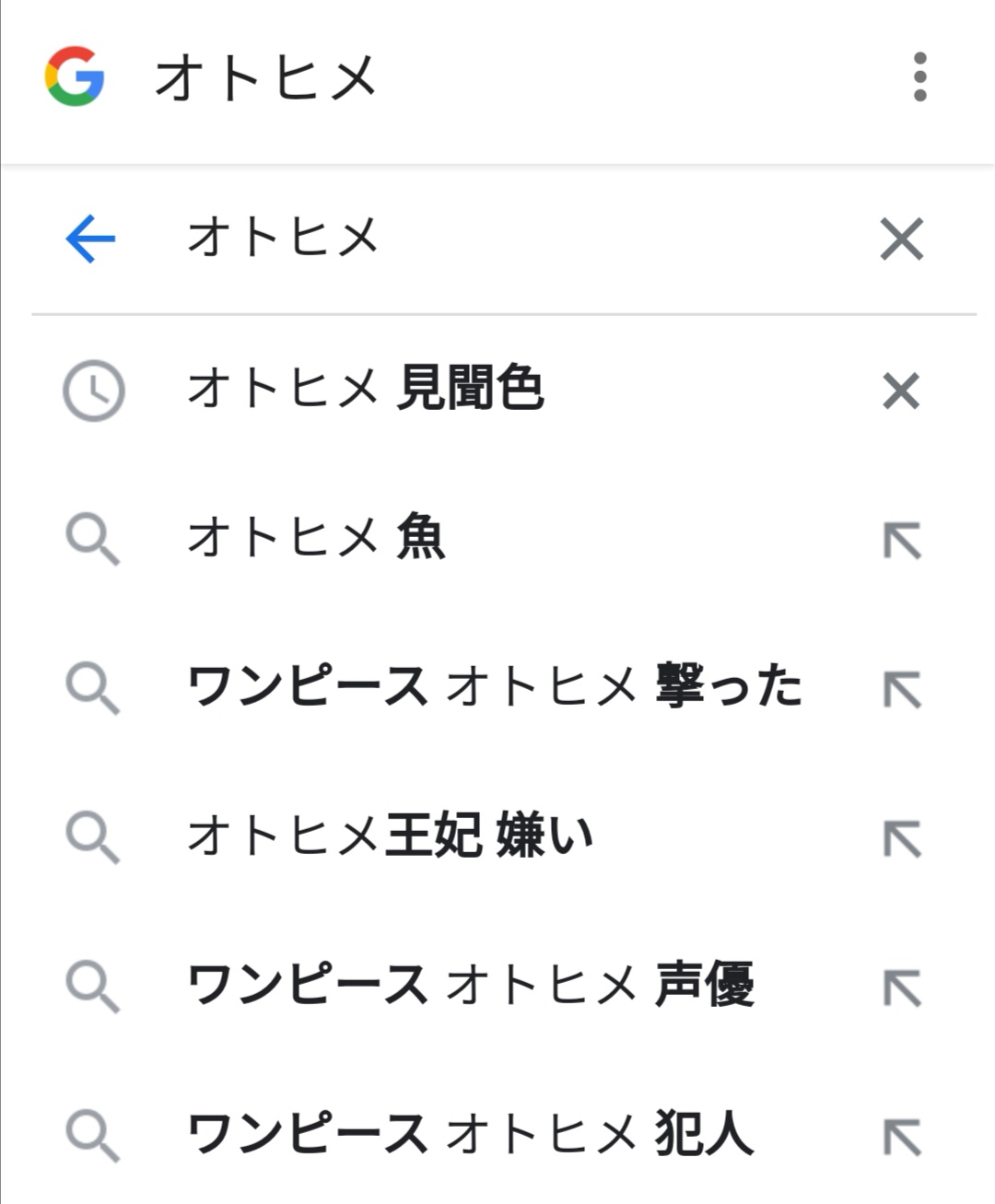Clear the search field with X
995x1204 pixels.
coord(901,240)
